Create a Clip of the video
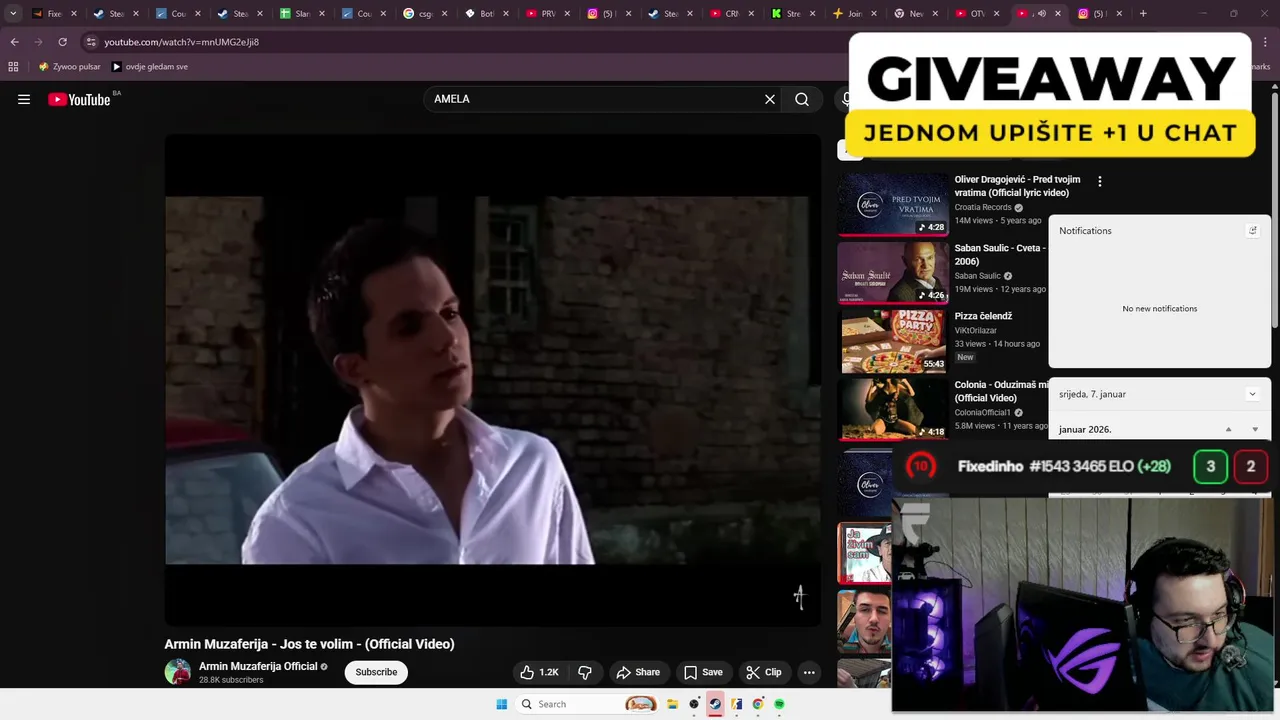Image resolution: width=1280 pixels, height=720 pixels. (764, 672)
